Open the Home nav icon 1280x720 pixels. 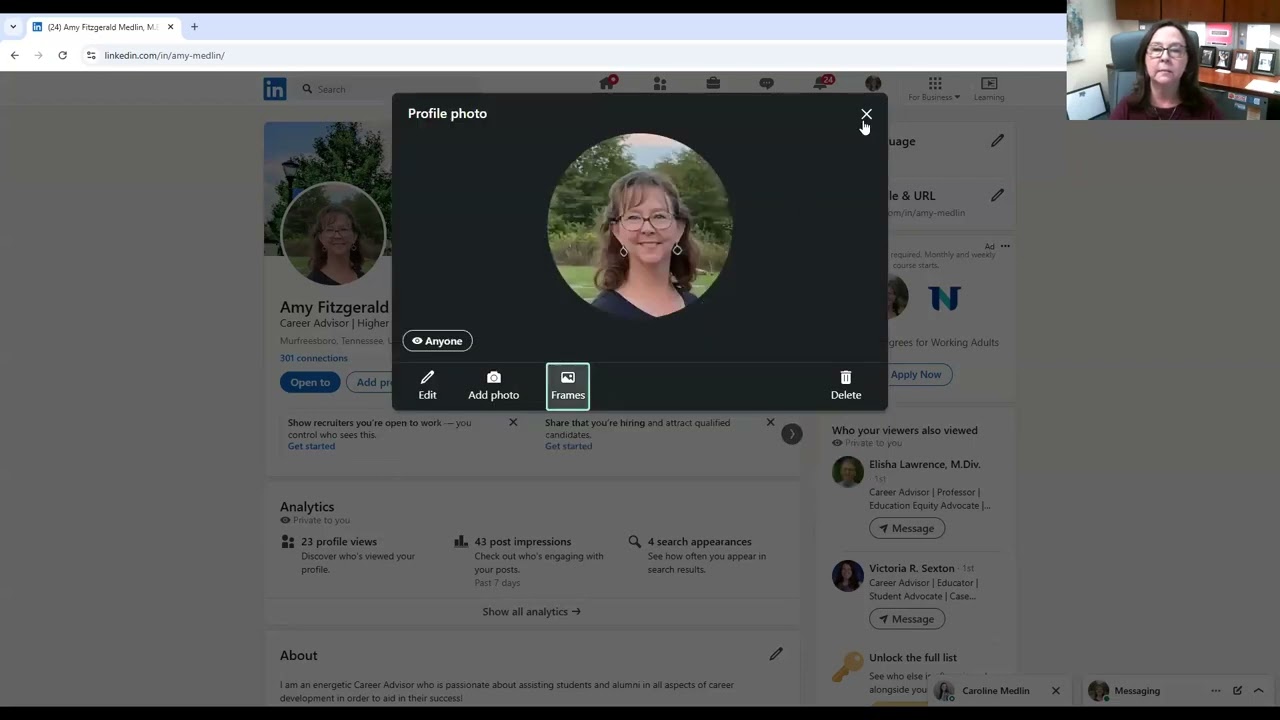[x=607, y=84]
